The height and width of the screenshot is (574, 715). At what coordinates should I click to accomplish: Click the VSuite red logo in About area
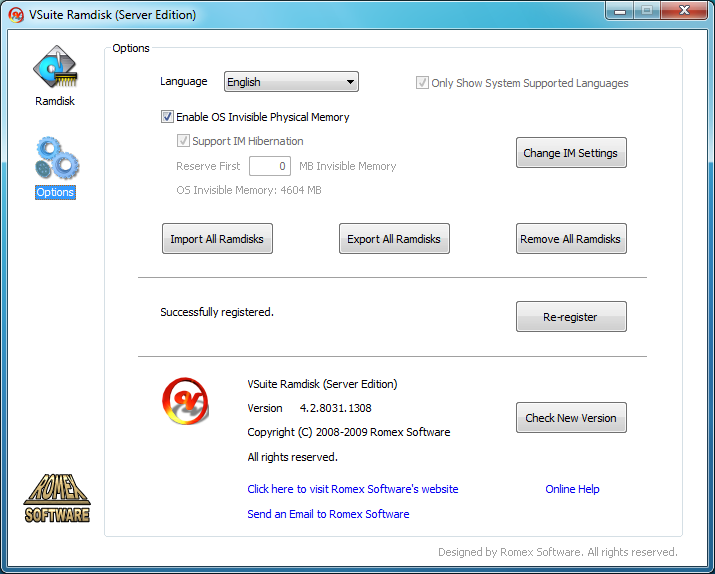tap(185, 401)
